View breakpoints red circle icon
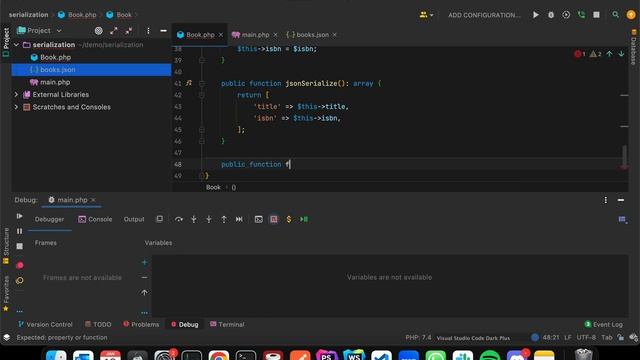This screenshot has width=640, height=360. [x=19, y=265]
